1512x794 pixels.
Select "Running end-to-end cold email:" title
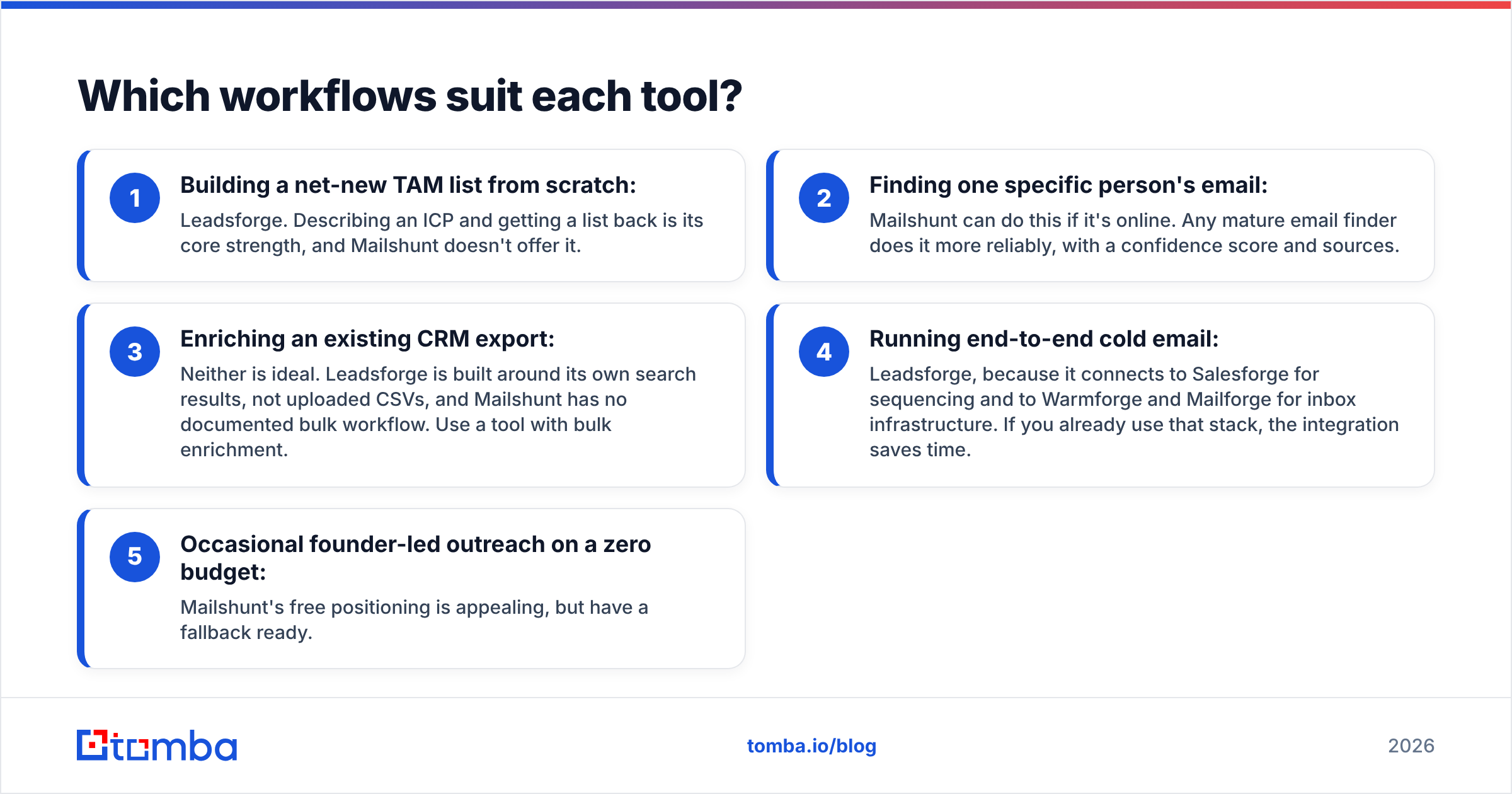point(1044,339)
